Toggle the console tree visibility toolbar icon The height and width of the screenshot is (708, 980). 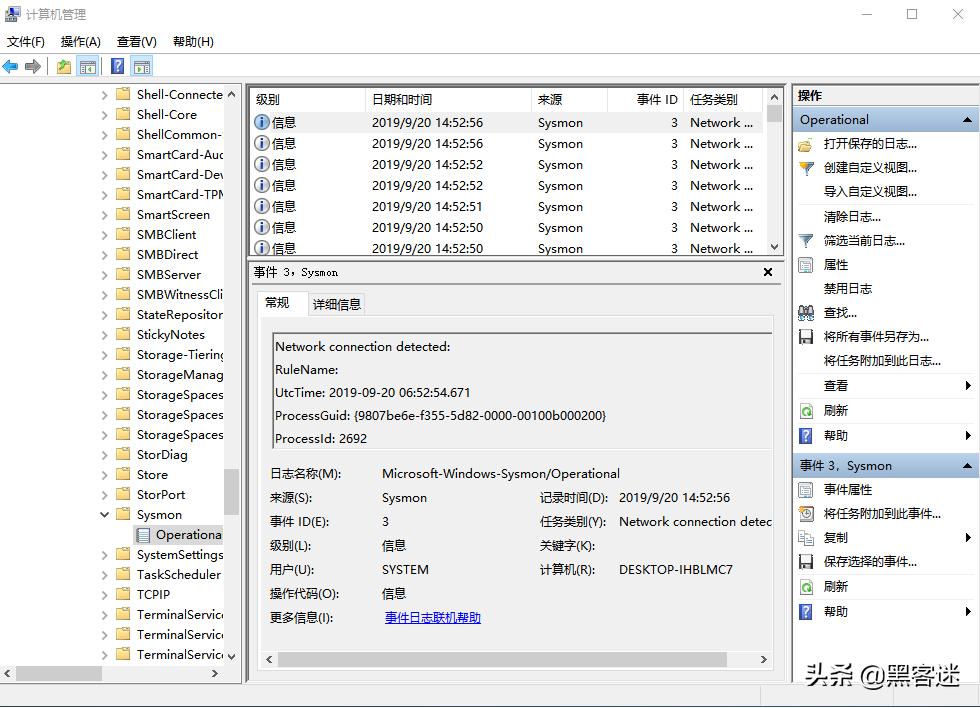pyautogui.click(x=87, y=65)
